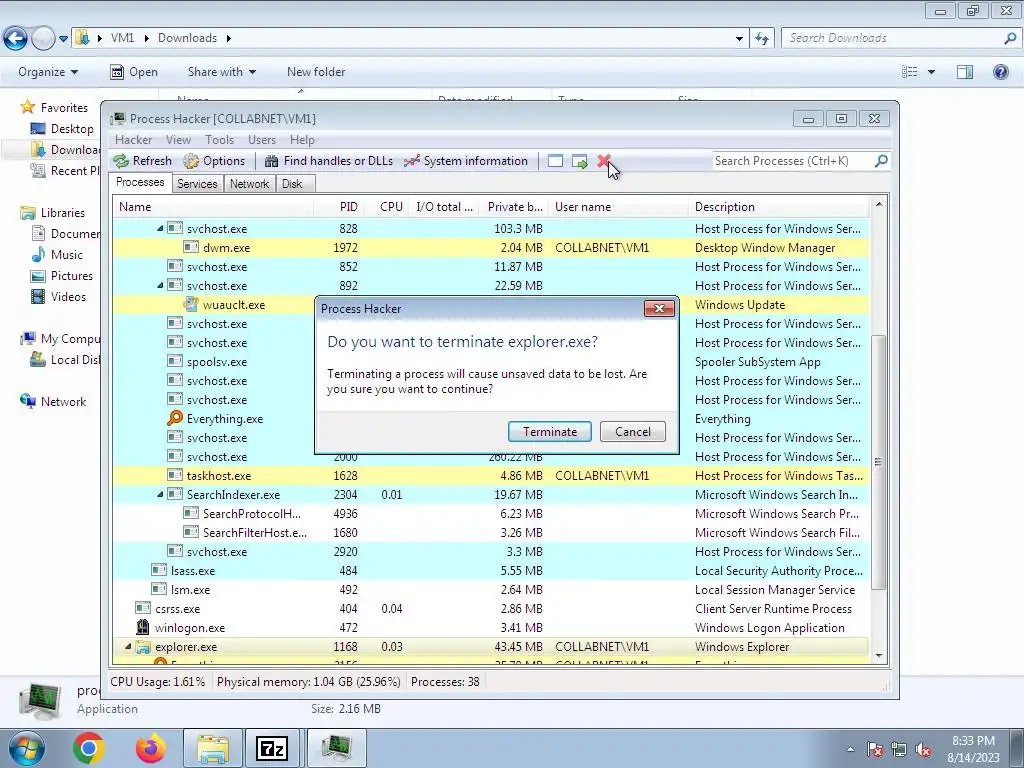Show hidden tray icons arrow

point(850,750)
